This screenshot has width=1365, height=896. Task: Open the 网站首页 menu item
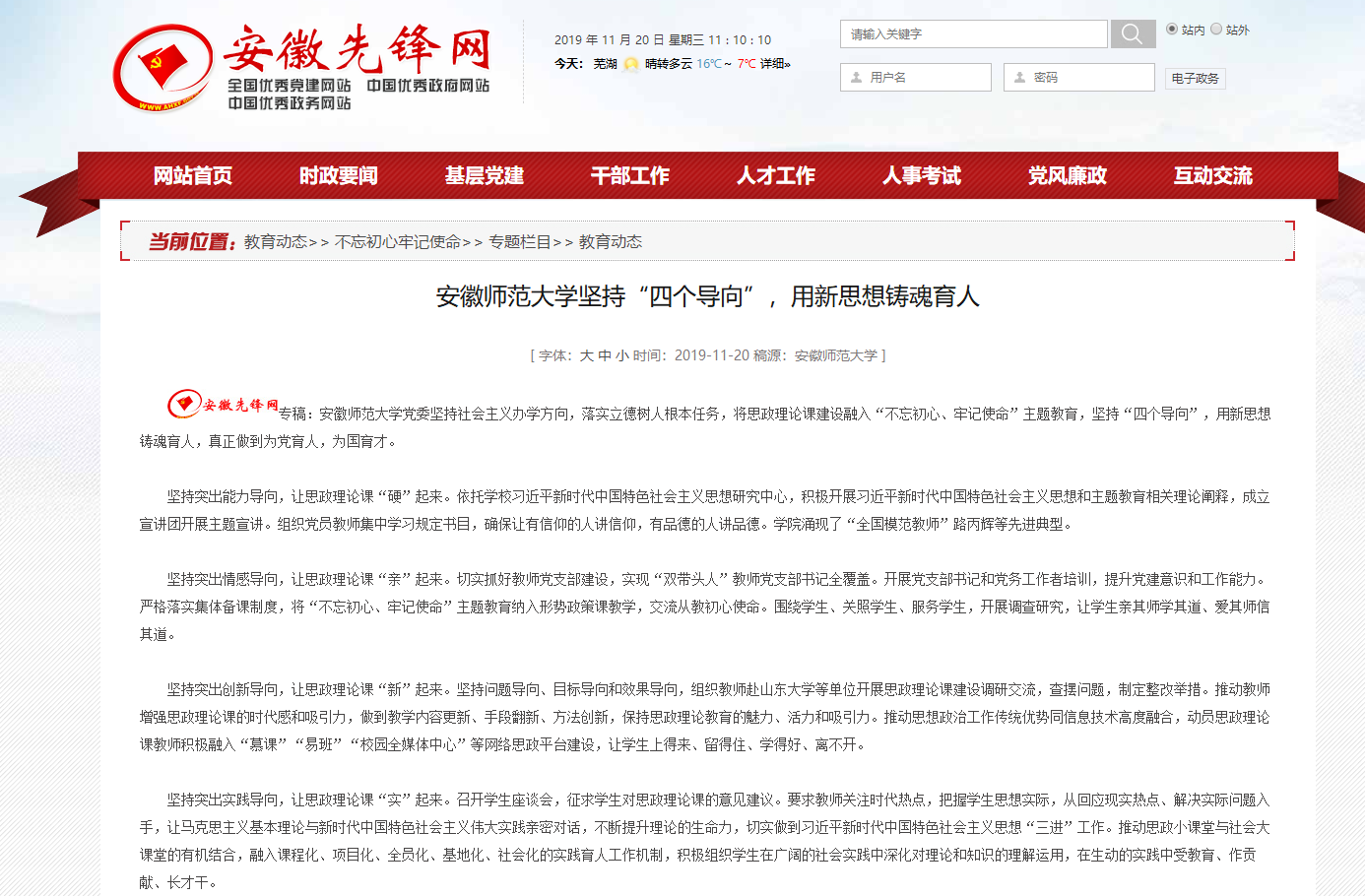pyautogui.click(x=192, y=175)
